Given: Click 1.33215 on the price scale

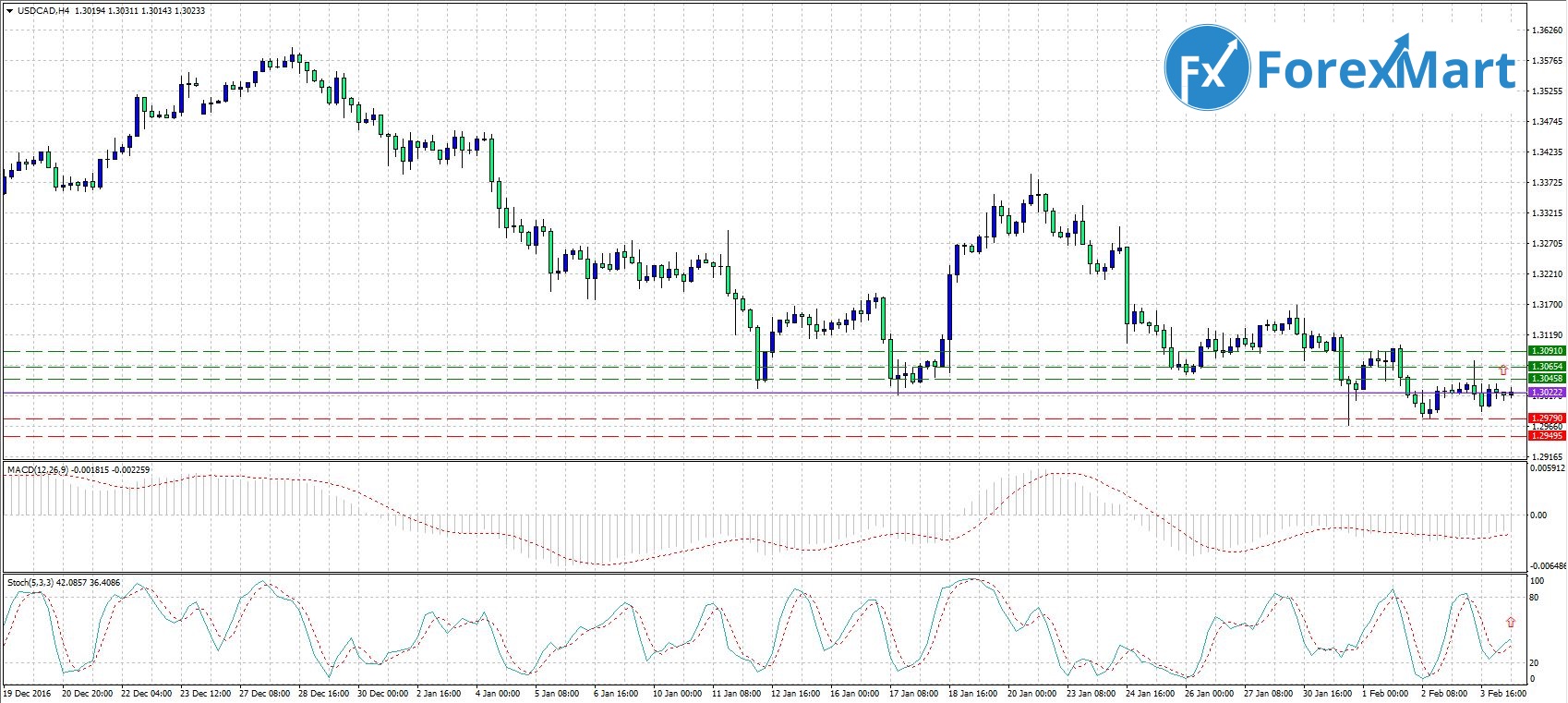Looking at the screenshot, I should pos(1547,213).
